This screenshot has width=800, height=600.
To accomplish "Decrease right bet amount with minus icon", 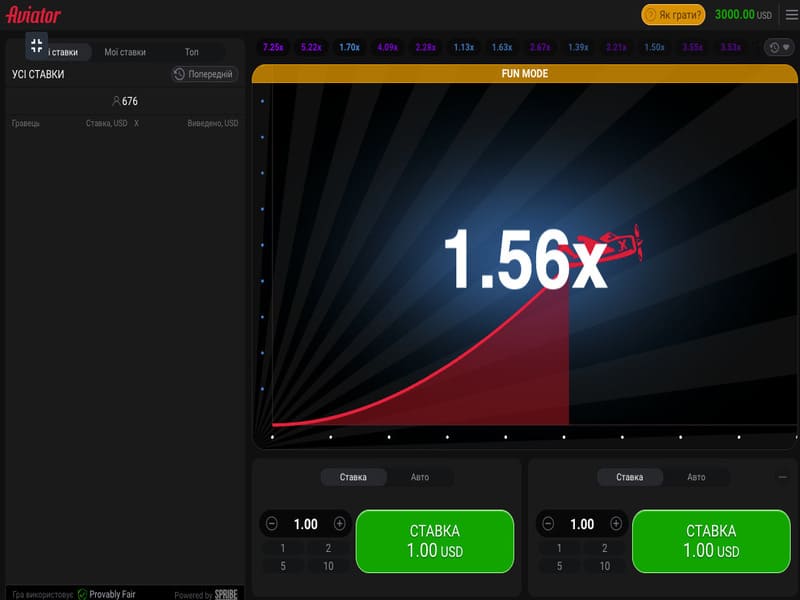I will click(548, 524).
